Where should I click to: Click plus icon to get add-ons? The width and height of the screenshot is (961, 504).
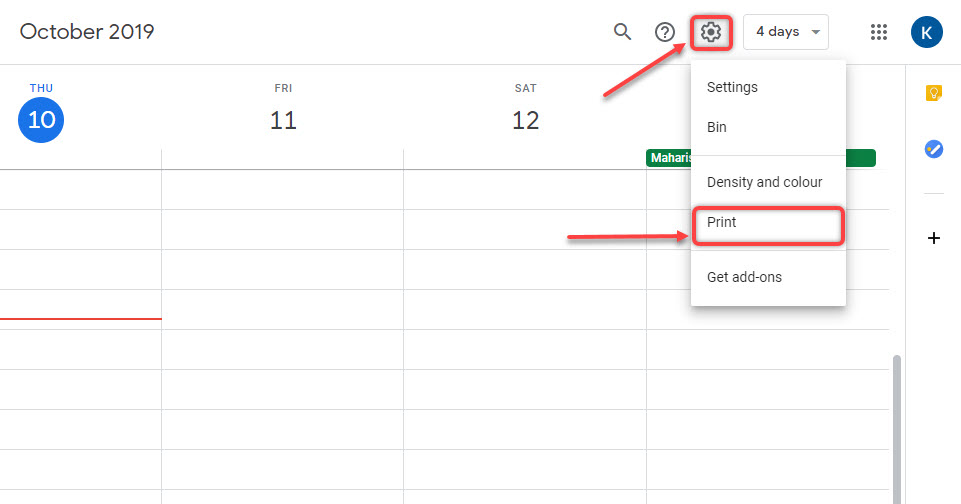pyautogui.click(x=933, y=238)
